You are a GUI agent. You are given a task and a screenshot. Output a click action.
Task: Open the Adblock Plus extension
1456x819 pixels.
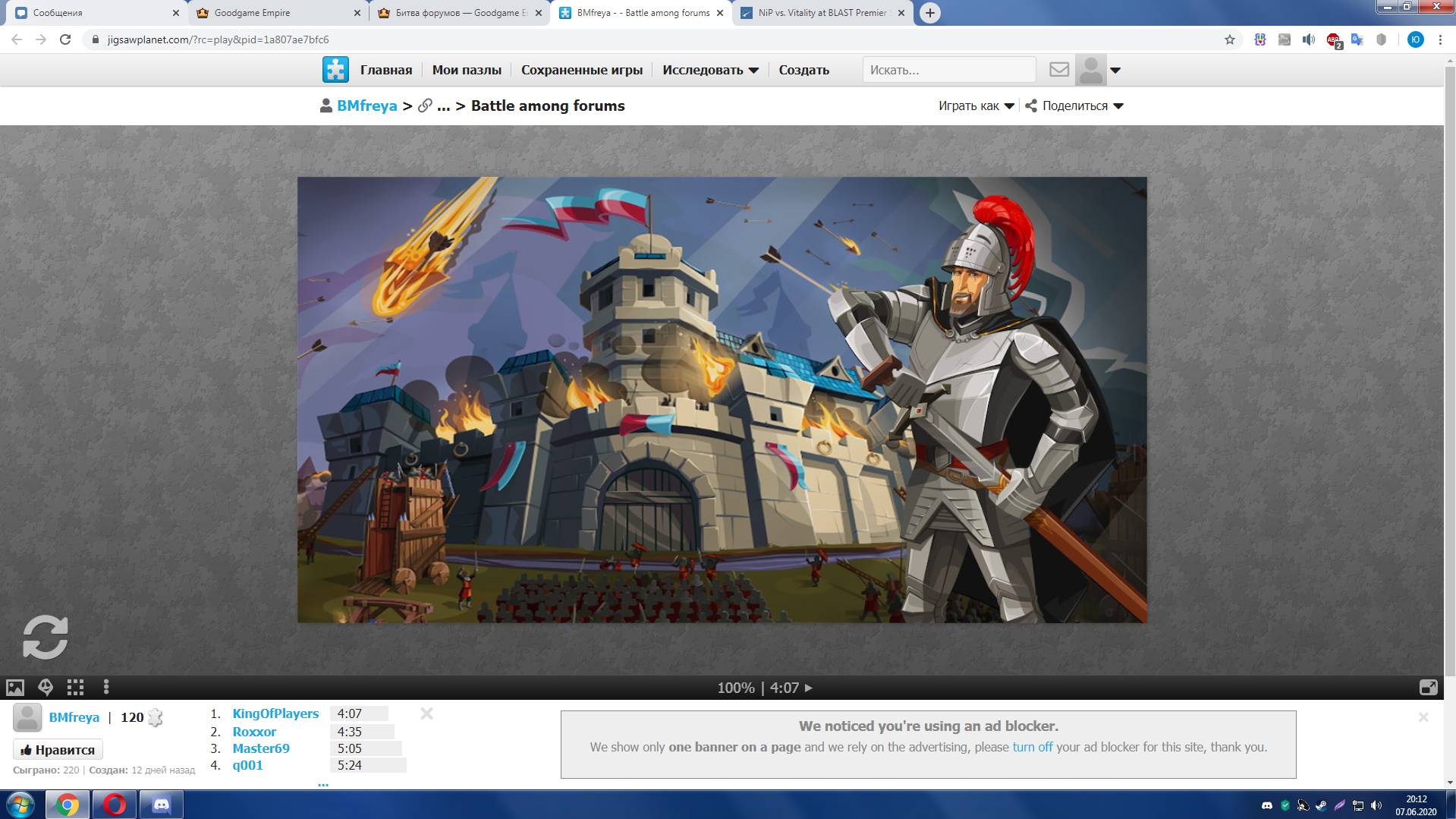(x=1333, y=39)
